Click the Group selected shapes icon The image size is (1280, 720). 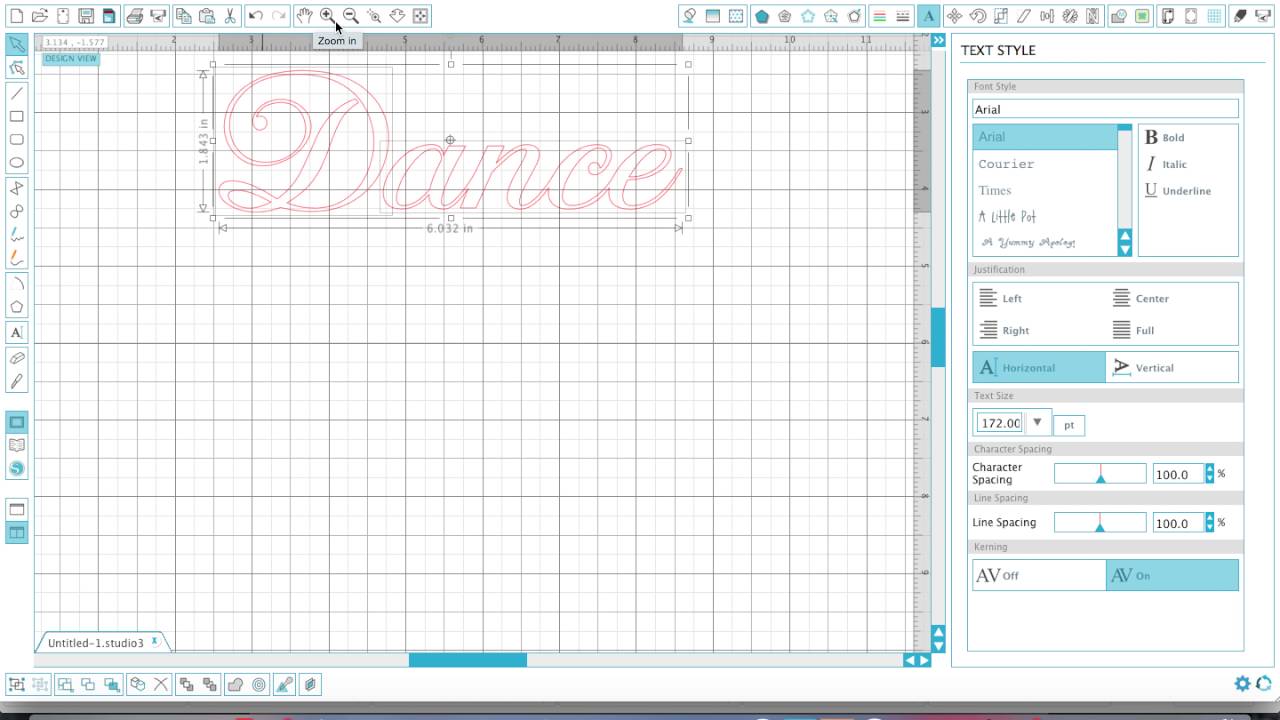click(16, 685)
